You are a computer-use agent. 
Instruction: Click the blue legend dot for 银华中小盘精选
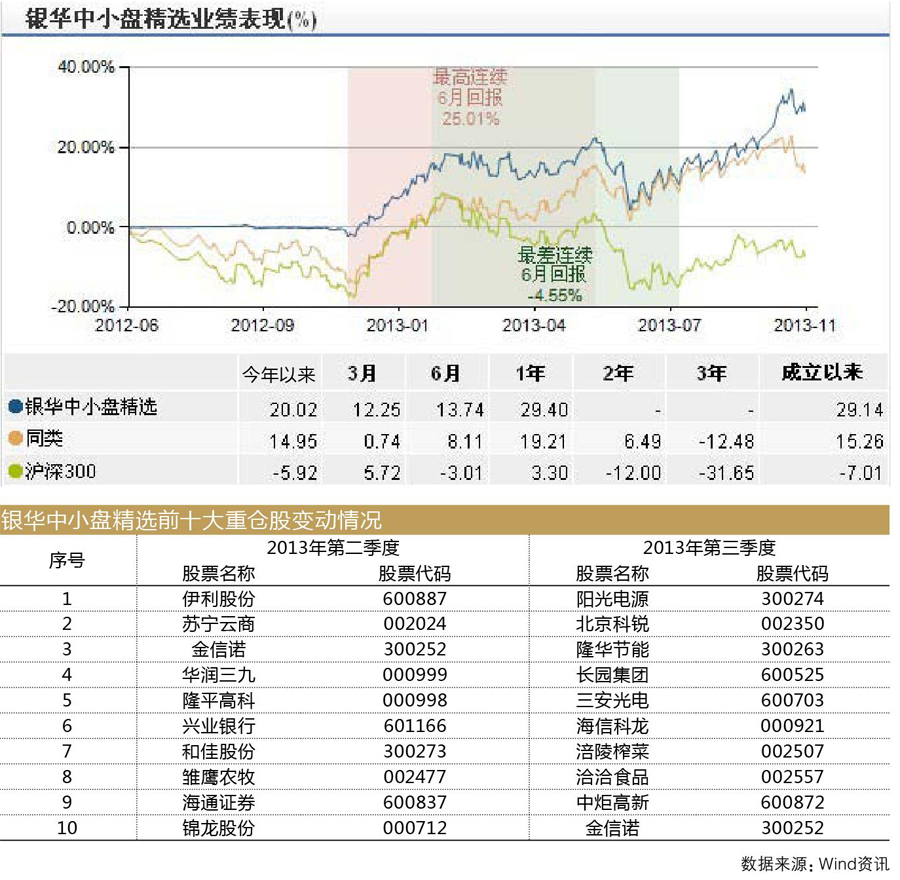coord(15,408)
